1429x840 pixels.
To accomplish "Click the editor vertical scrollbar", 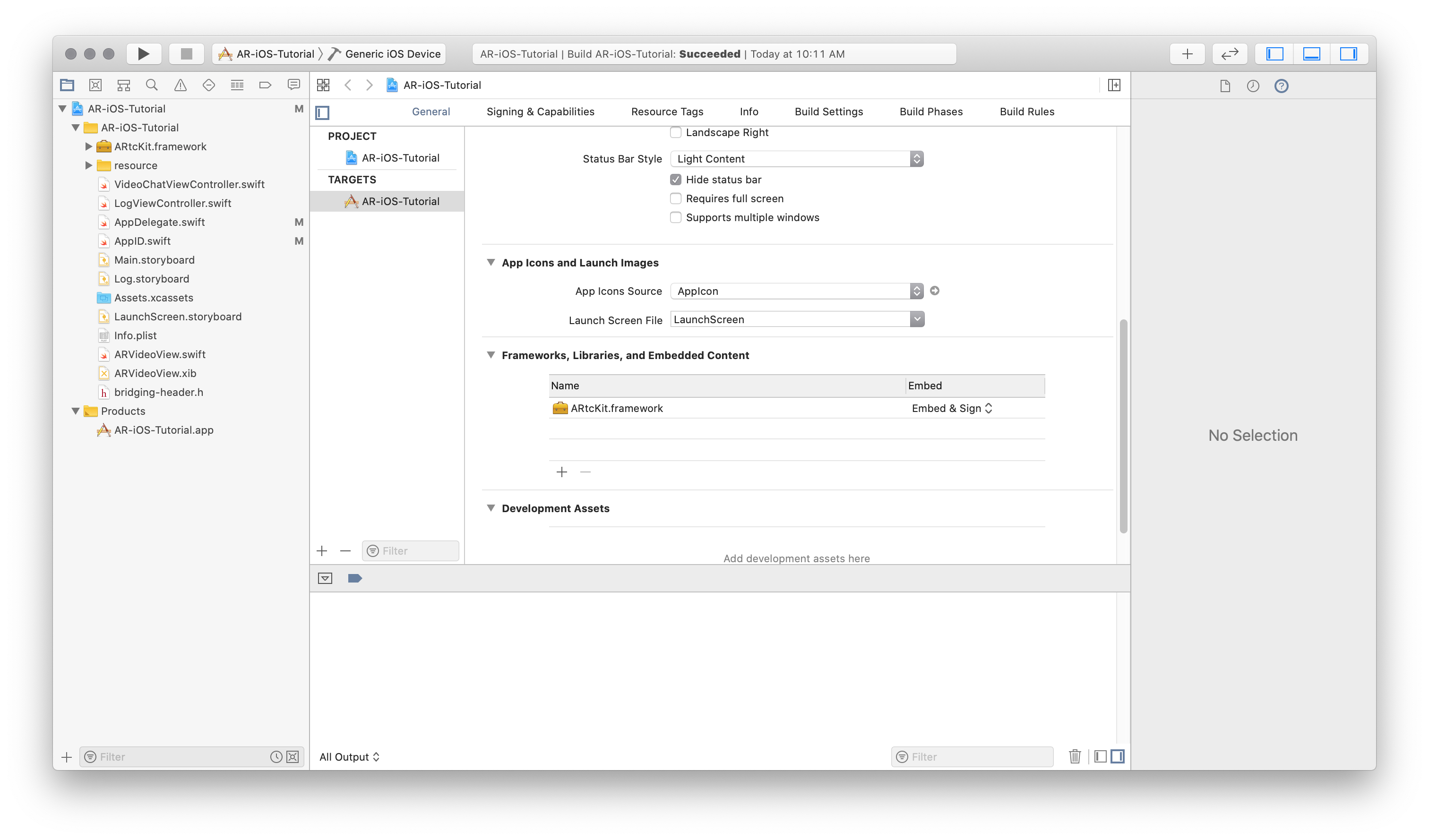I will 1123,427.
